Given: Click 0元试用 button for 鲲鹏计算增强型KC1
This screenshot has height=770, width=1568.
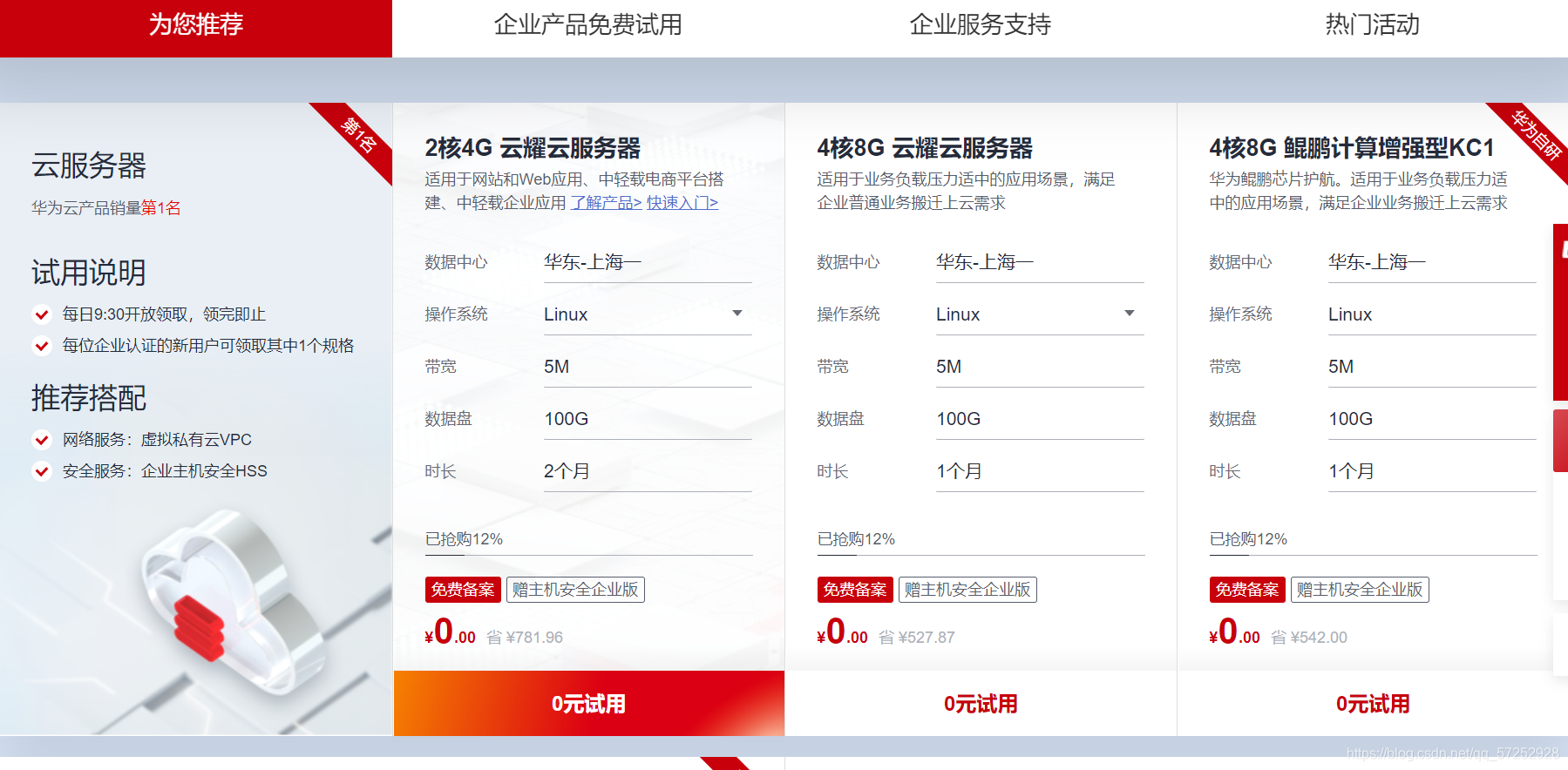Looking at the screenshot, I should pyautogui.click(x=1373, y=704).
